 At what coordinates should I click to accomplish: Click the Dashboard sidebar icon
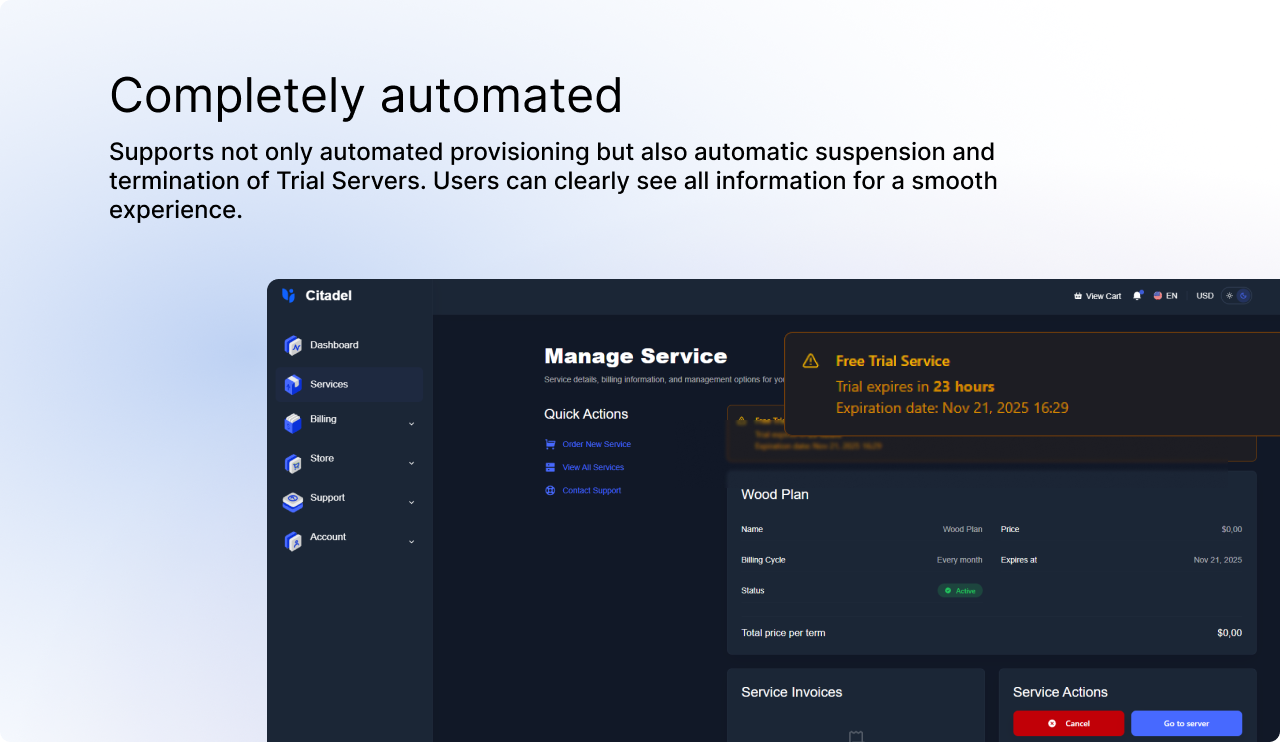[x=293, y=346]
